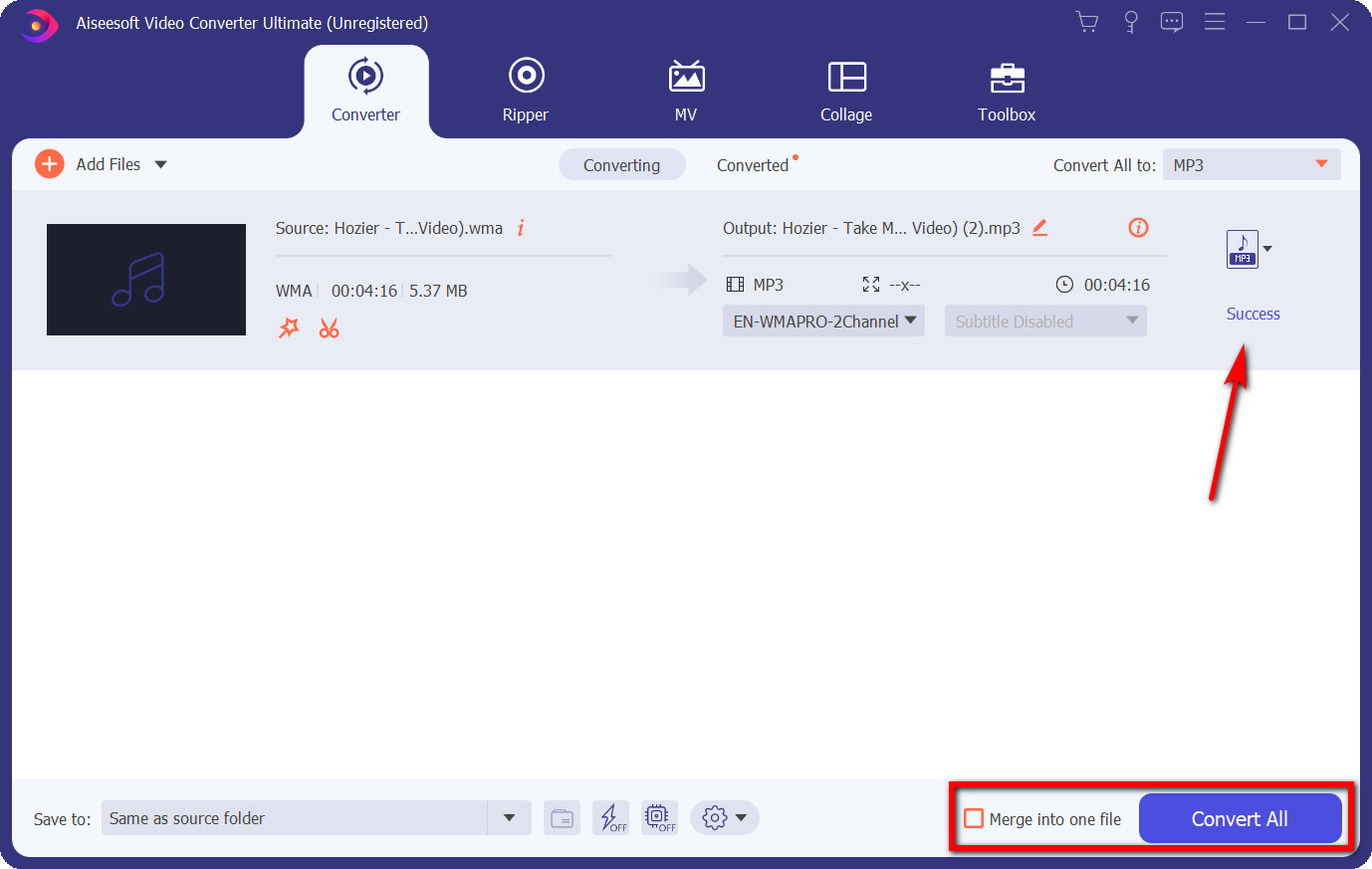Viewport: 1372px width, 869px height.
Task: Click the audio file thumbnail
Action: coord(146,280)
